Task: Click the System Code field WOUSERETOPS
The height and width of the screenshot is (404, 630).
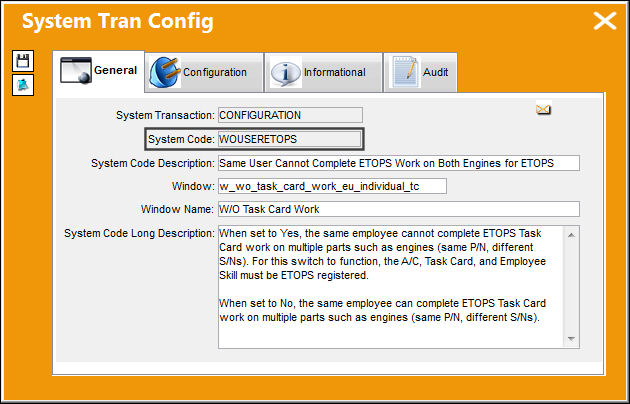Action: click(x=289, y=139)
